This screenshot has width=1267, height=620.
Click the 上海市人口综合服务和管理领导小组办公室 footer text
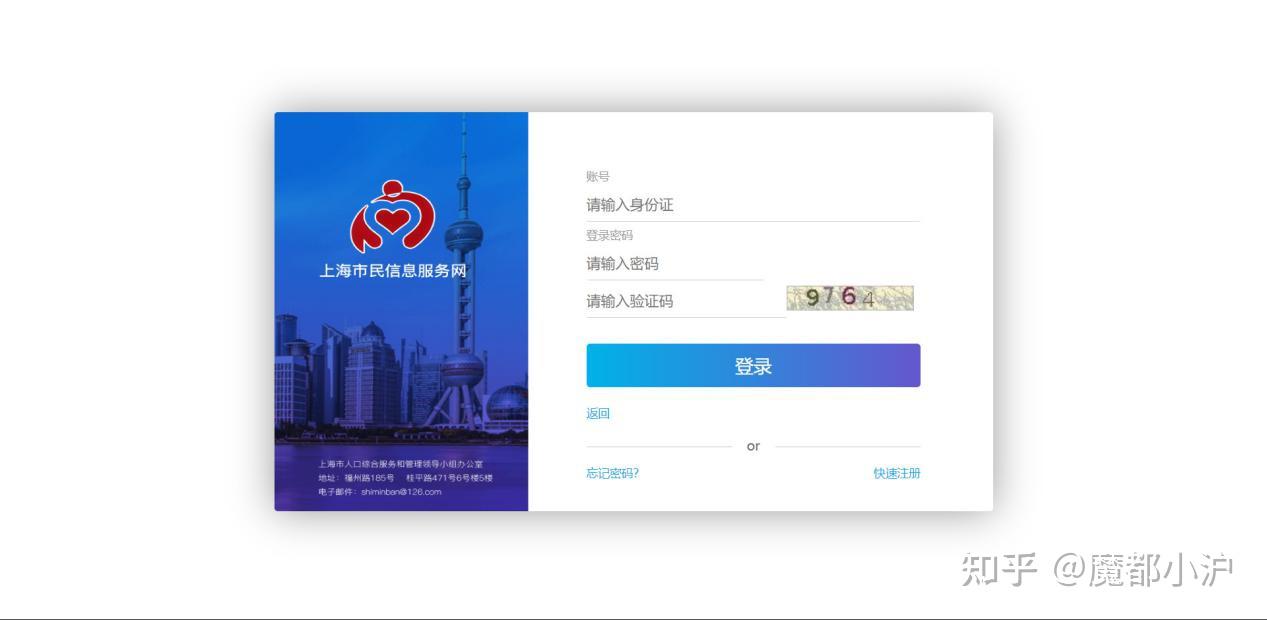(401, 464)
